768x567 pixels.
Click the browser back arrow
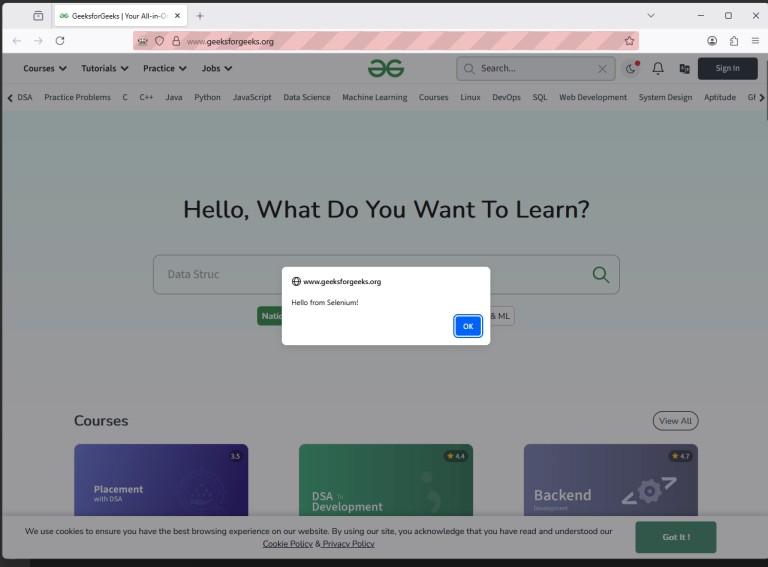(17, 41)
